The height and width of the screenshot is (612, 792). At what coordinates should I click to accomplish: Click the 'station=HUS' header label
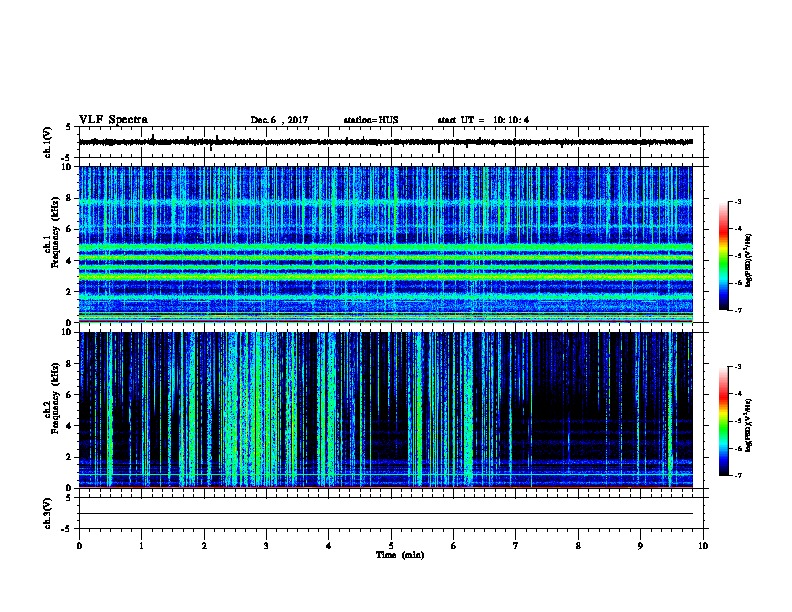click(371, 120)
